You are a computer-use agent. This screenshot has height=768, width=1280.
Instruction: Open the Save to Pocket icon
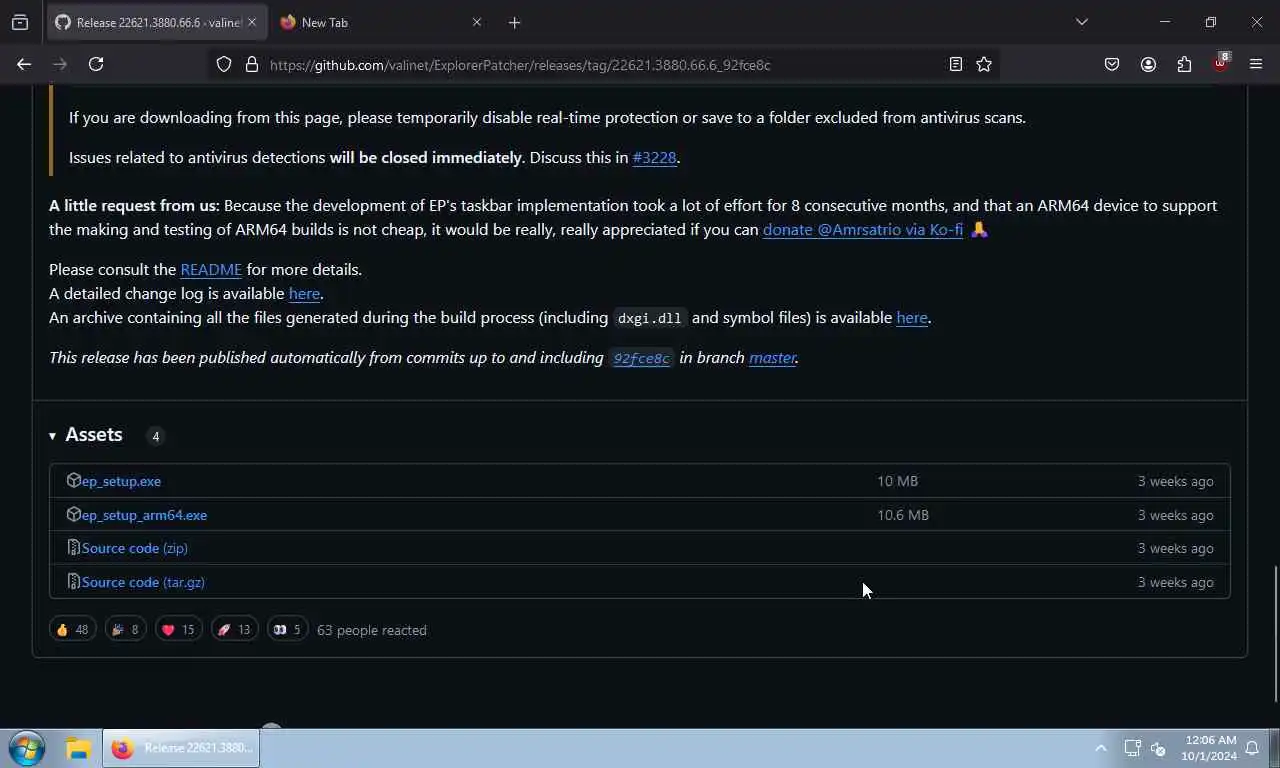(1112, 64)
